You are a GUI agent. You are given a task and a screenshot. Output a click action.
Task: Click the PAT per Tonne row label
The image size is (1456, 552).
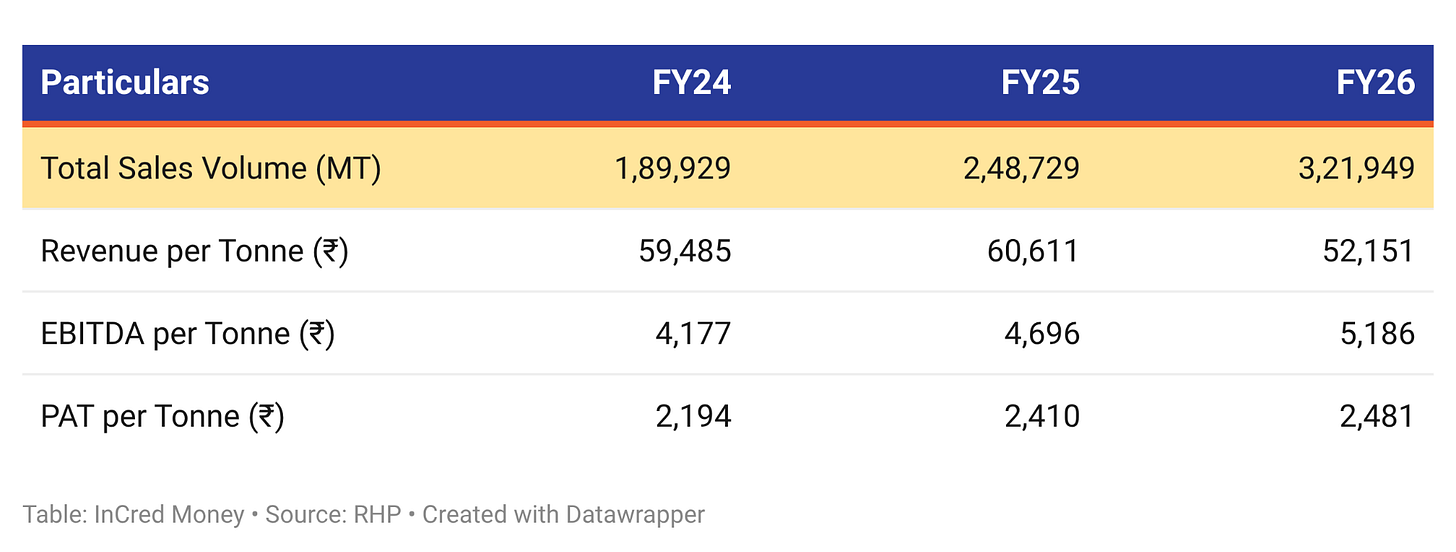tap(163, 416)
